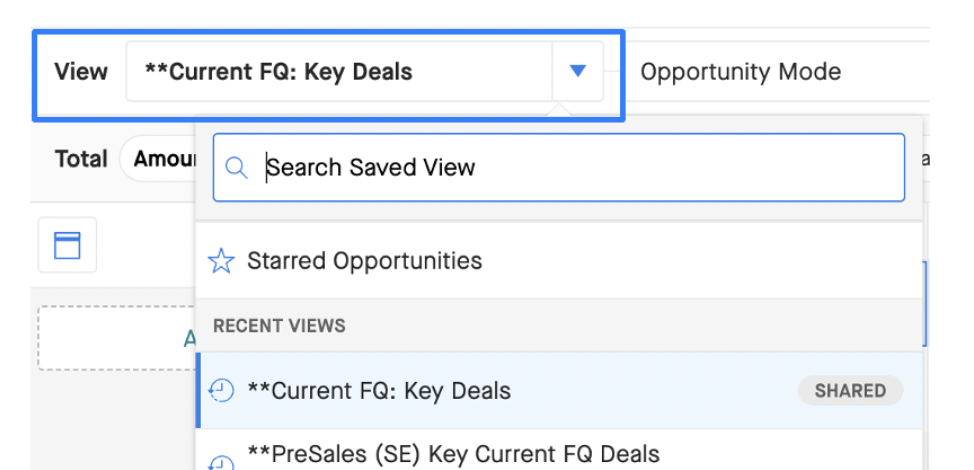Focus the Search Saved View field
Image resolution: width=974 pixels, height=470 pixels.
pos(558,168)
